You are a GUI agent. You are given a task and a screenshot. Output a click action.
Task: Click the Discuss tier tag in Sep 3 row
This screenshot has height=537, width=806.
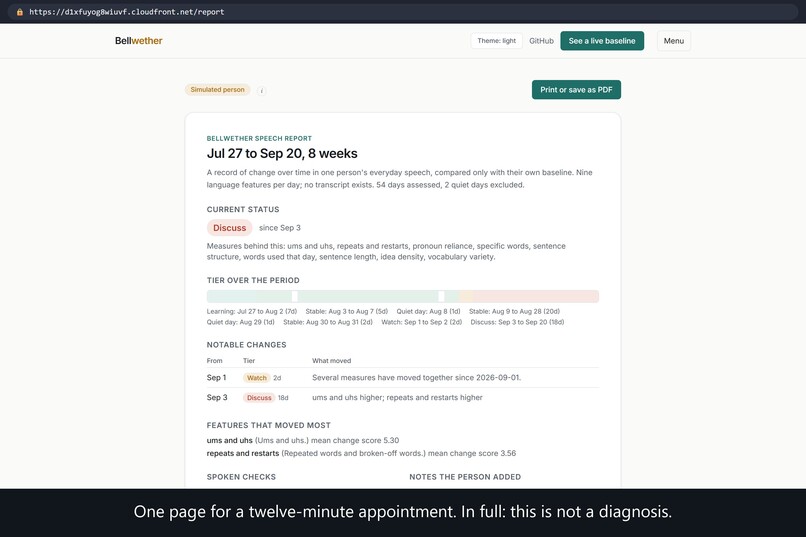[259, 397]
